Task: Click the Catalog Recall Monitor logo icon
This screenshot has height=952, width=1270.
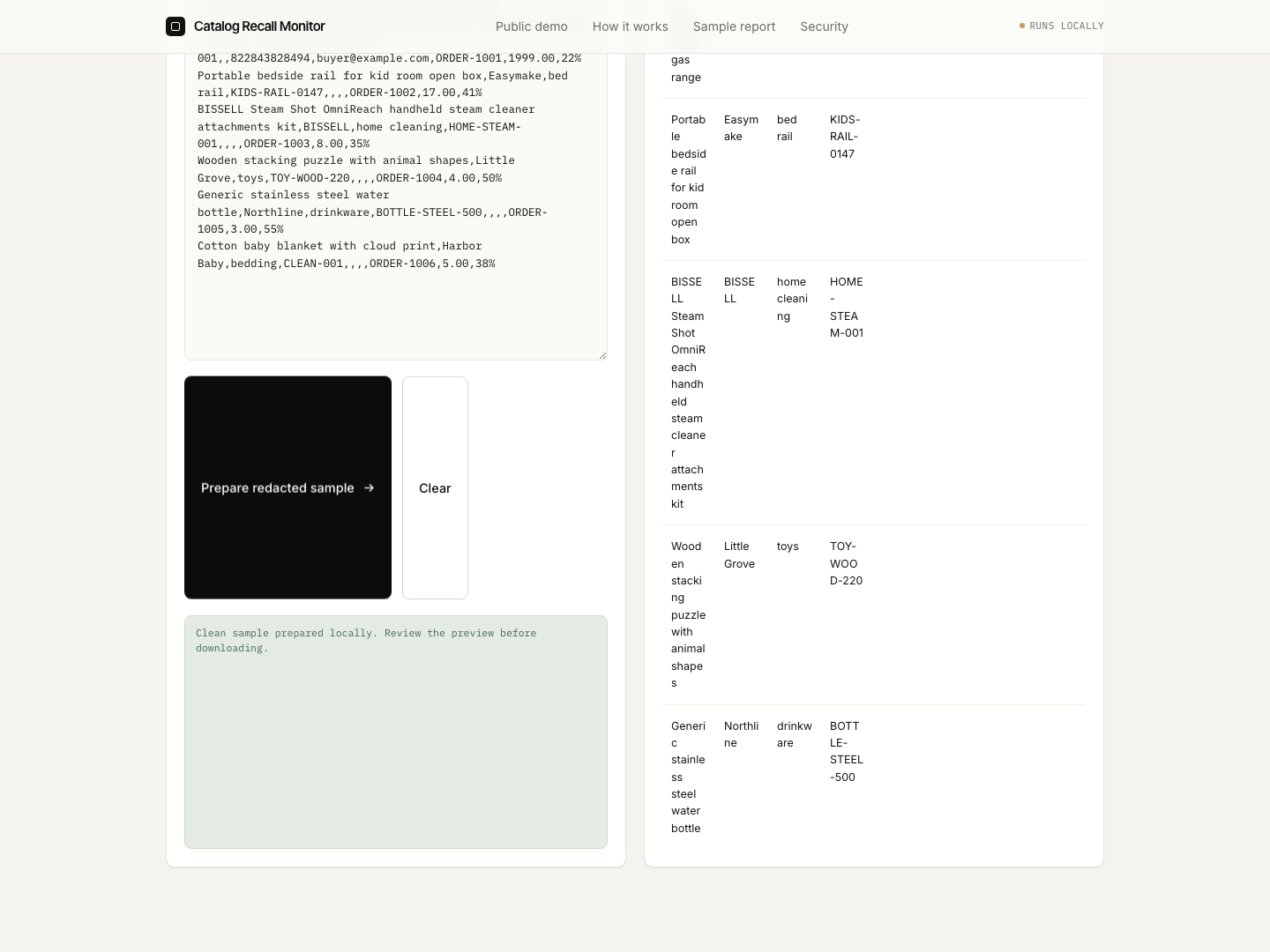Action: 176,26
